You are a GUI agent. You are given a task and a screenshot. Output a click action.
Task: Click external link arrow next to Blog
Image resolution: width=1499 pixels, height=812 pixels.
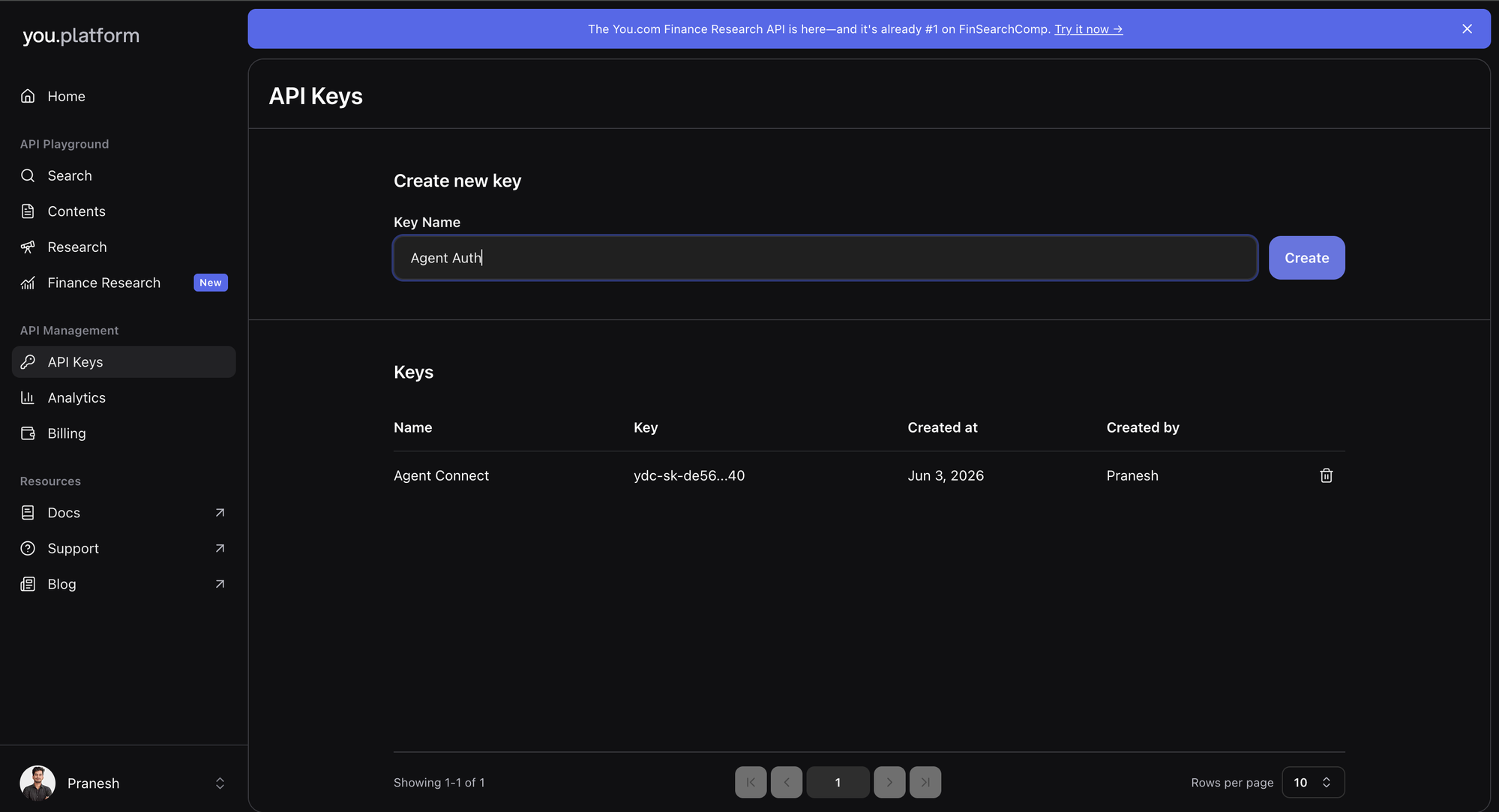point(220,584)
